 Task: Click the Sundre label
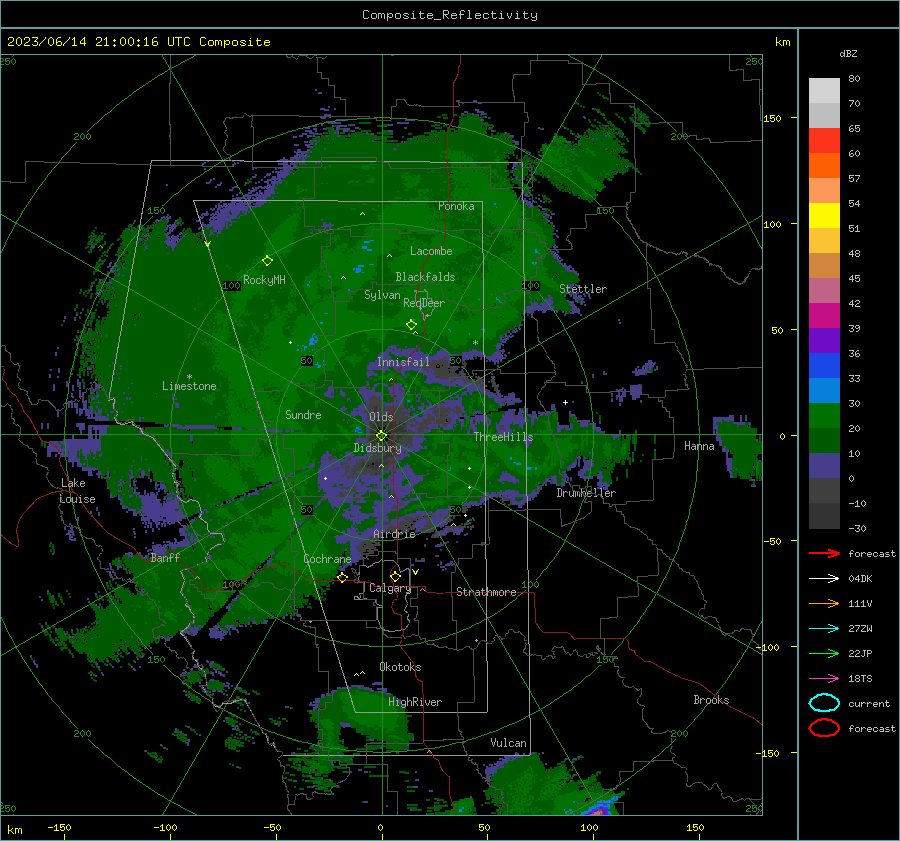click(x=303, y=414)
